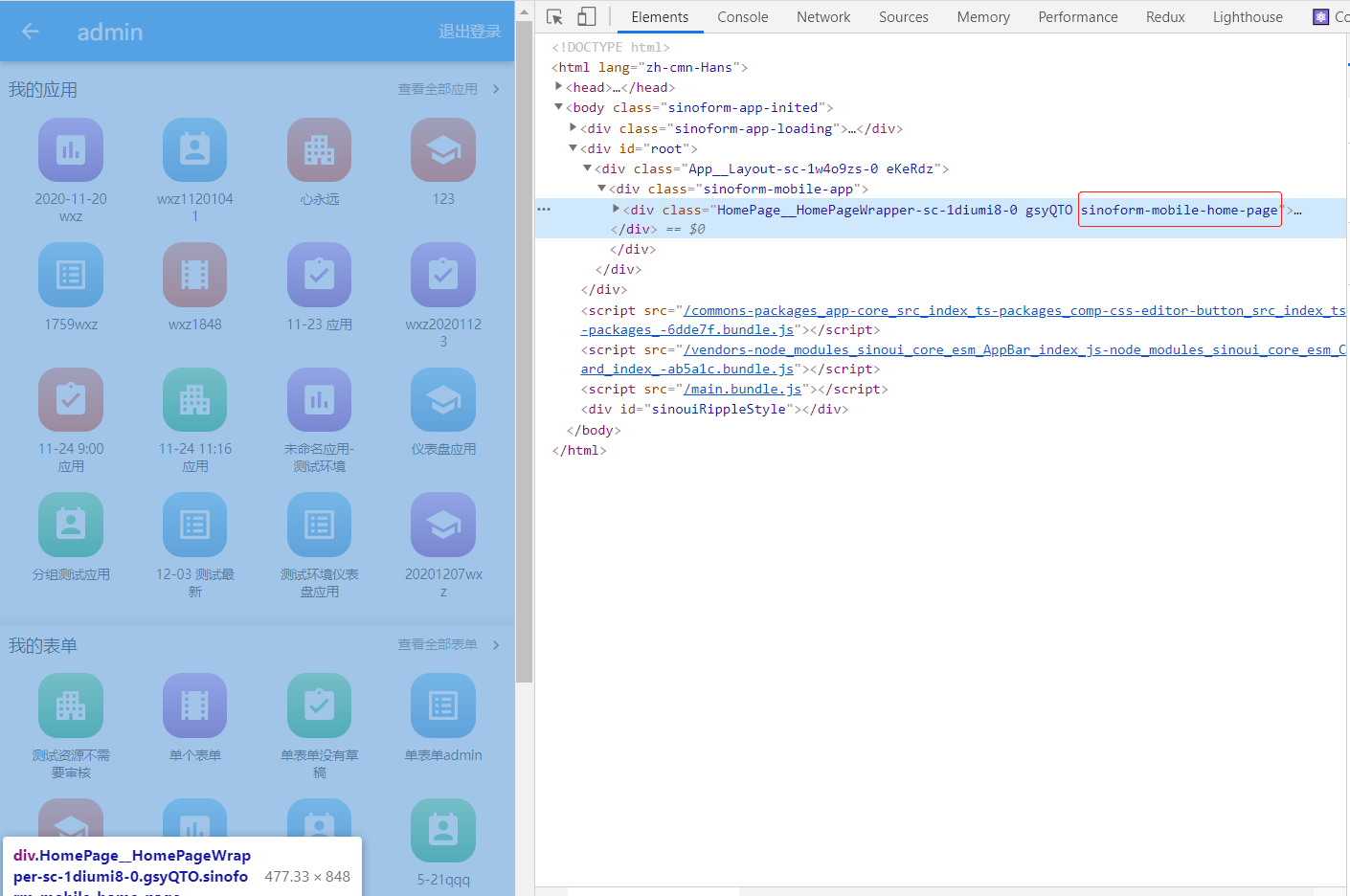This screenshot has height=896, width=1350.
Task: Switch to the Lighthouse tab
Action: coord(1248,17)
